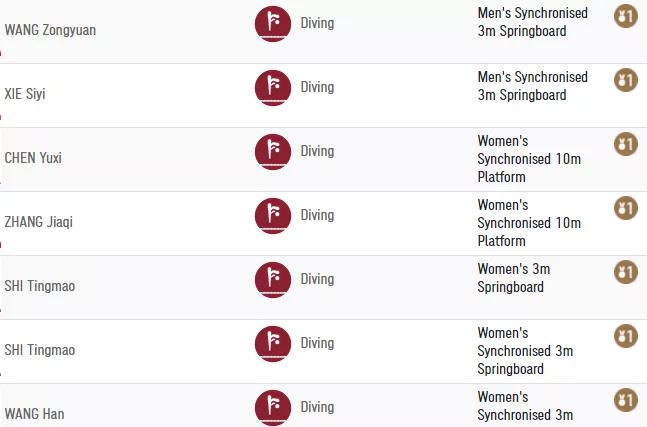Open athlete WANG Zongyuan's name link

pos(50,30)
